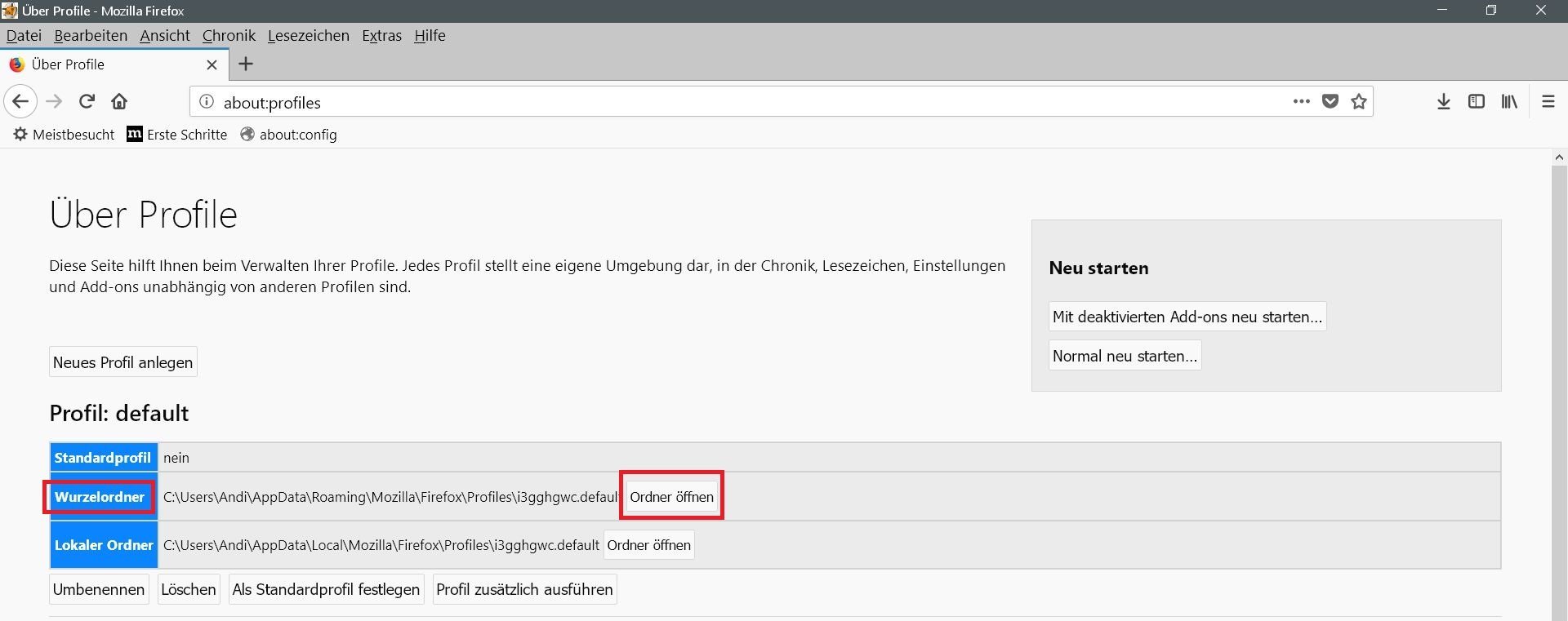Show site information icon in address bar
Image resolution: width=1568 pixels, height=621 pixels.
[207, 102]
